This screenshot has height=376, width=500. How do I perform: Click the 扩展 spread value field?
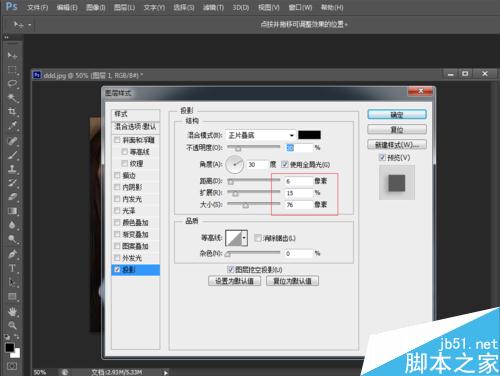coord(298,193)
